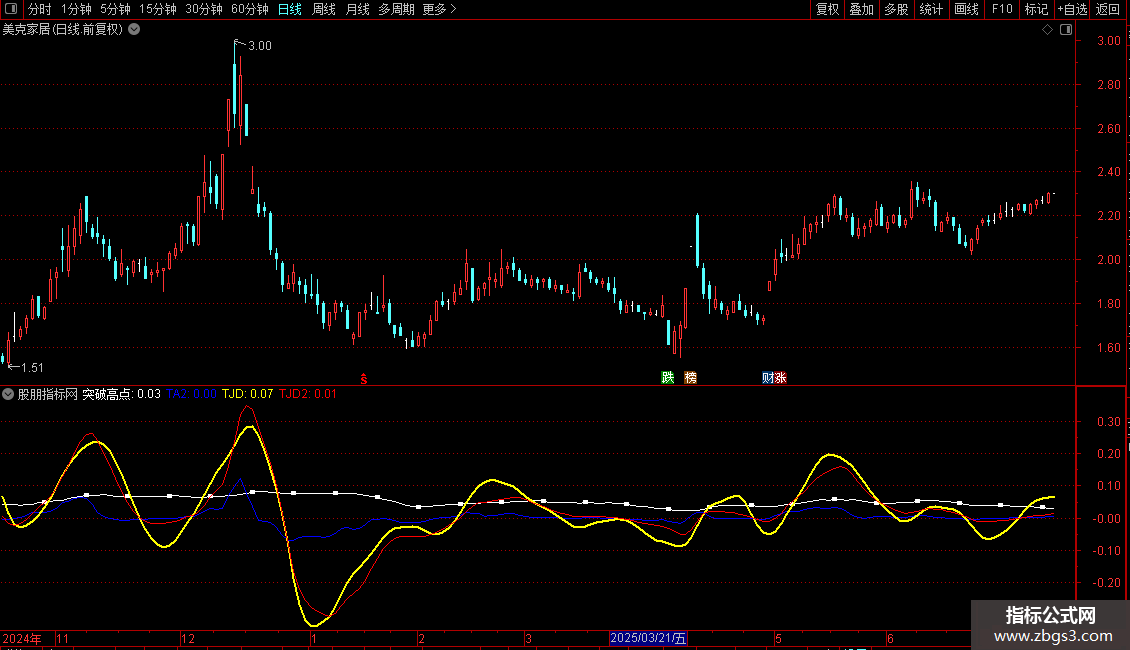Click the diamond icon at chart top-right
This screenshot has width=1130, height=650.
click(x=1048, y=30)
